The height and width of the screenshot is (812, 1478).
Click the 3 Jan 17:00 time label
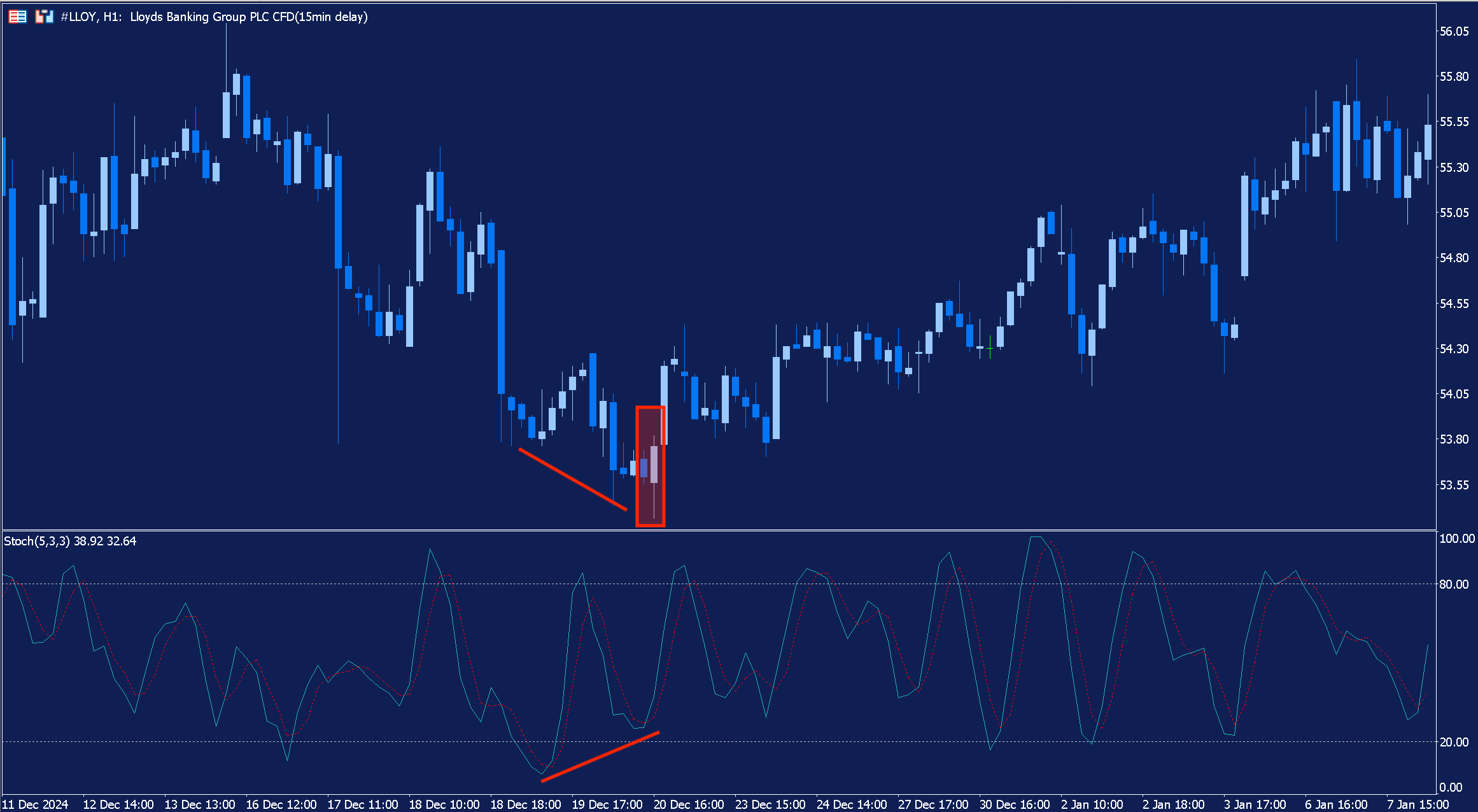pos(1255,804)
